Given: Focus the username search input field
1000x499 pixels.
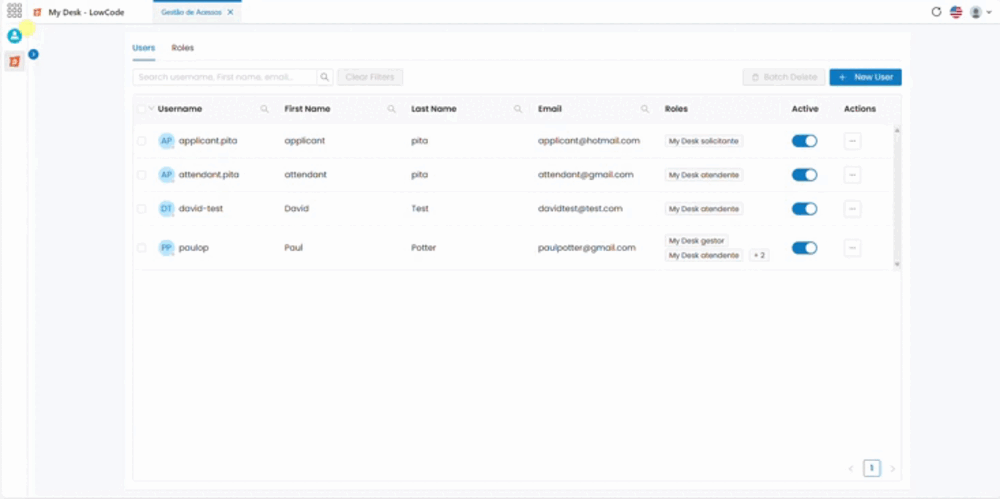Looking at the screenshot, I should tap(225, 77).
